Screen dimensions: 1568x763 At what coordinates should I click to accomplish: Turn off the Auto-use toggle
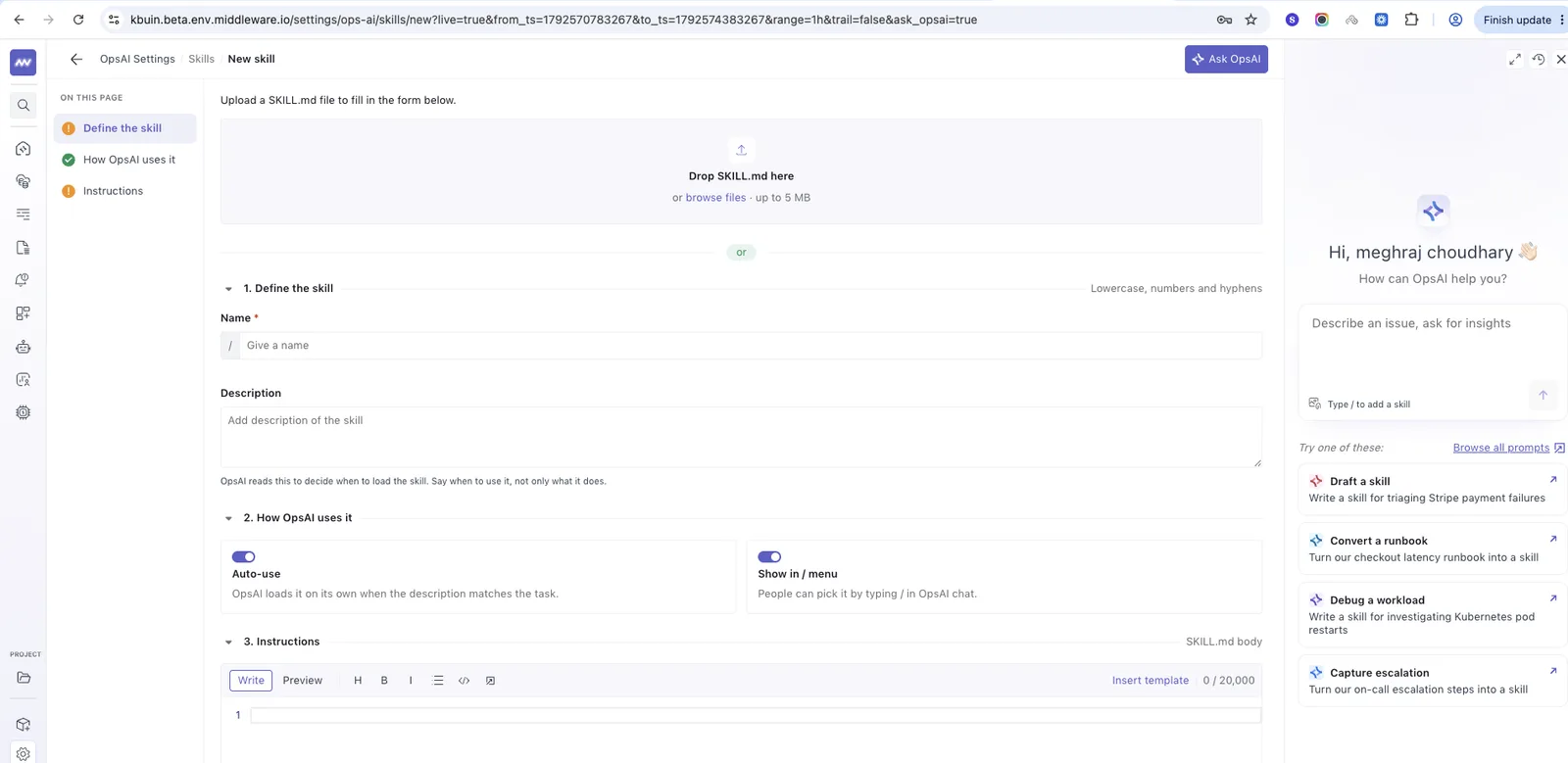tap(243, 556)
